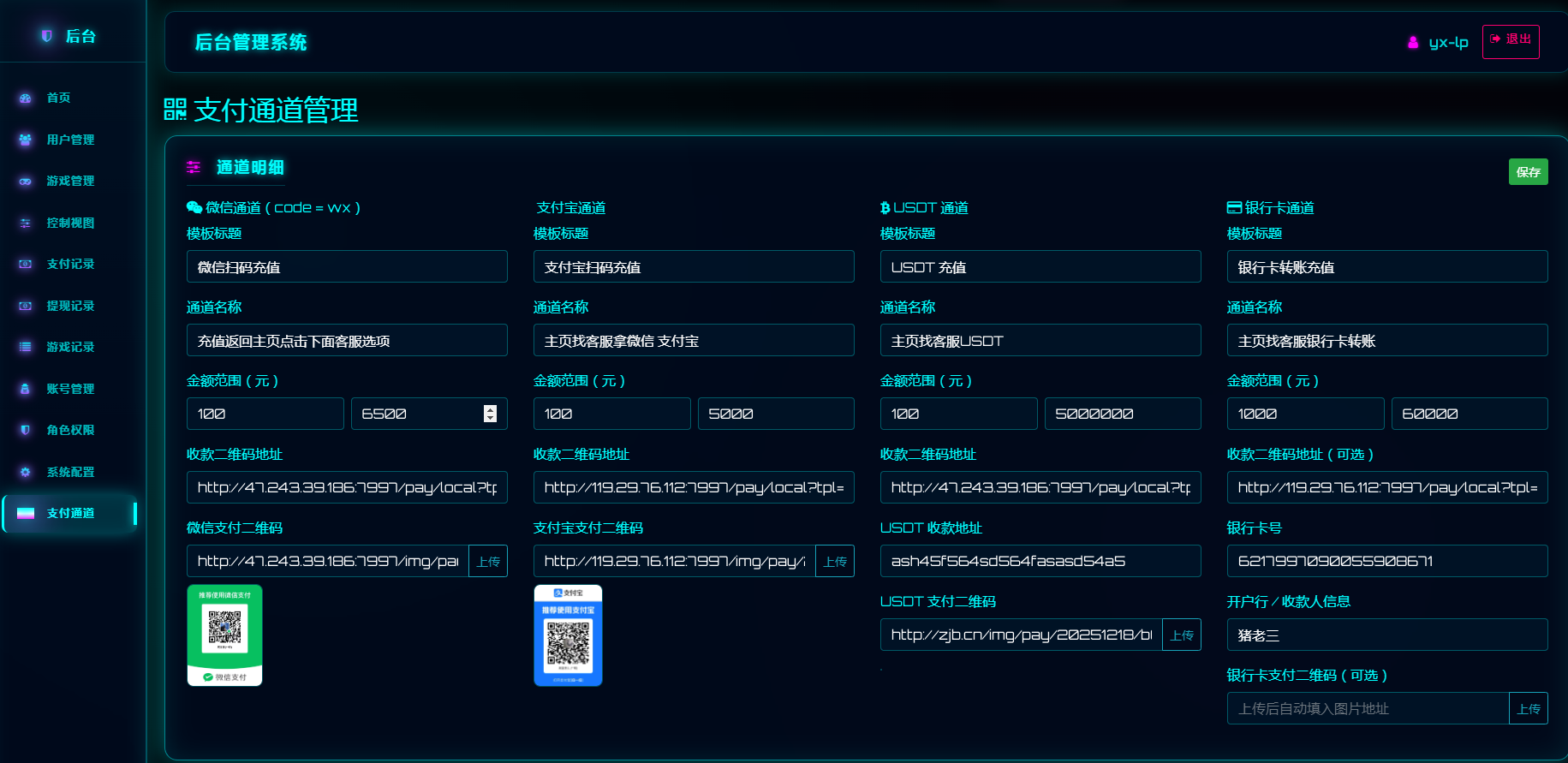Click the WeChat icon beside 微信通道
This screenshot has width=1568, height=763.
click(194, 207)
